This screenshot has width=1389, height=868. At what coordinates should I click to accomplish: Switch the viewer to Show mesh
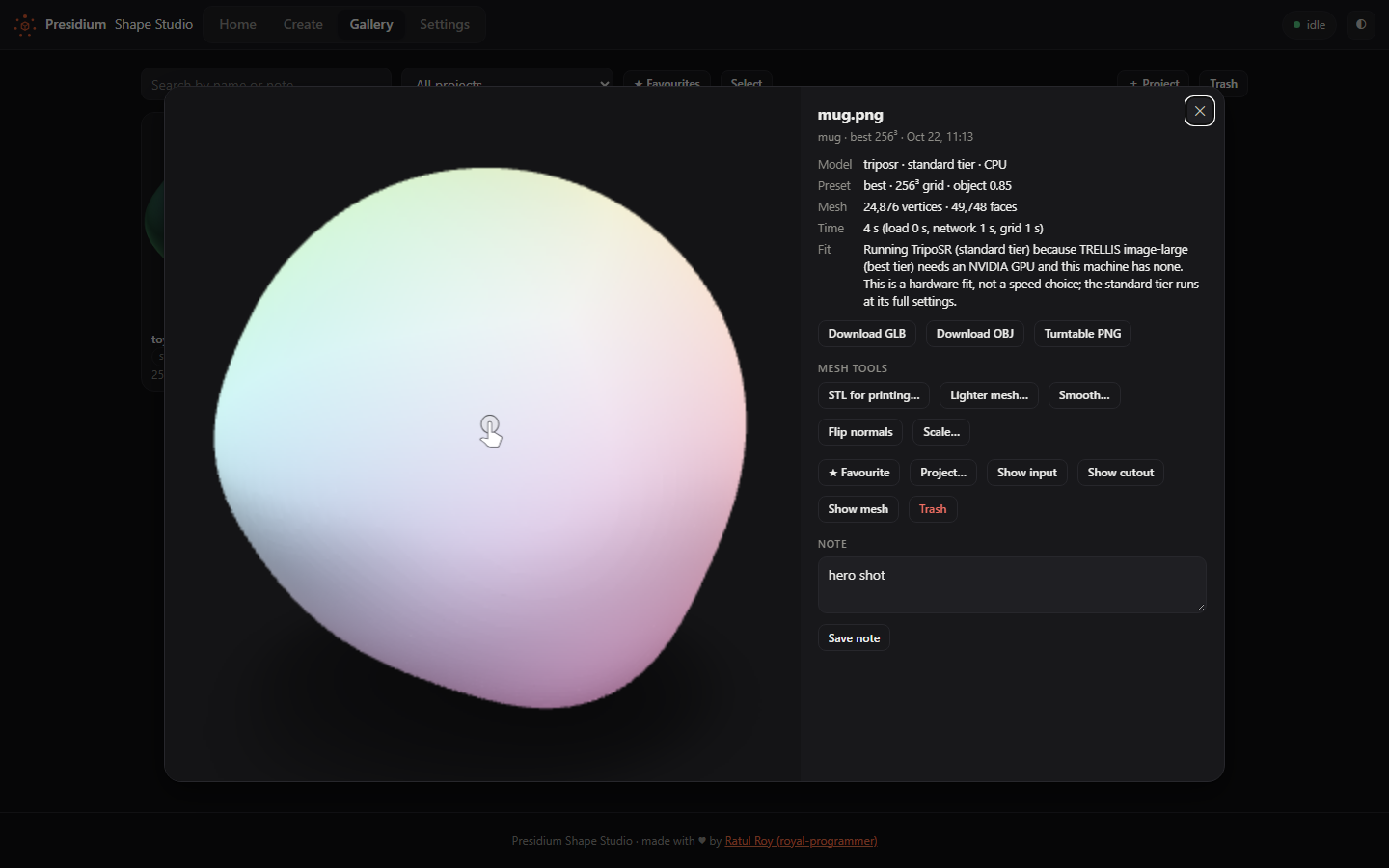pyautogui.click(x=858, y=509)
